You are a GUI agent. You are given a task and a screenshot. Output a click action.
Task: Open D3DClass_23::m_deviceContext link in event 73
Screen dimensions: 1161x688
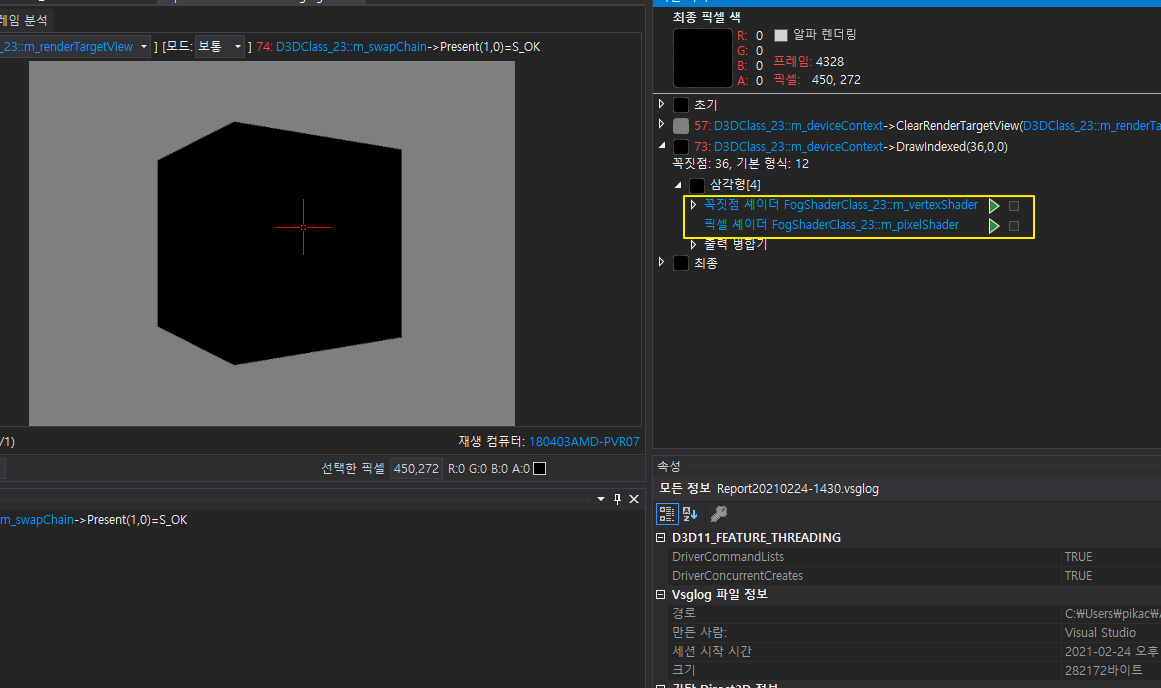(x=798, y=147)
